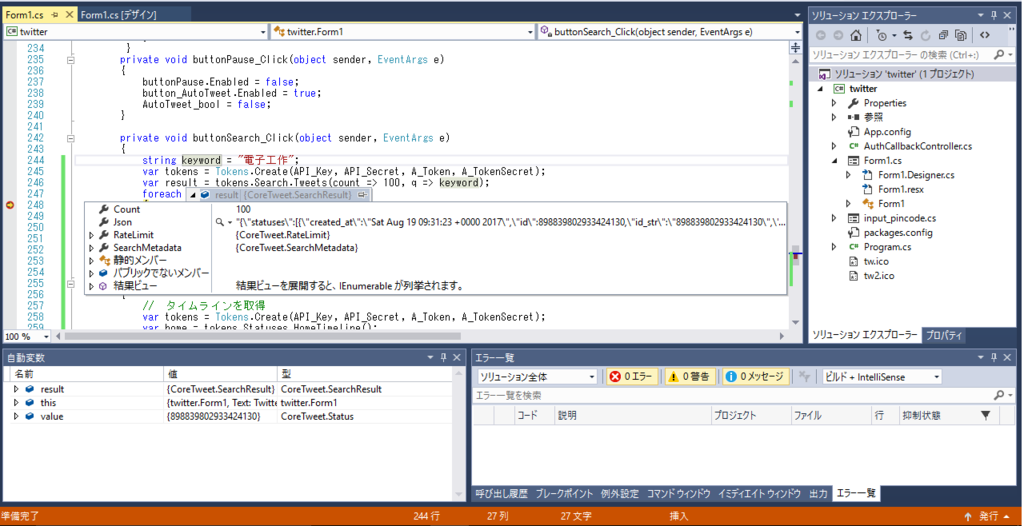Expand RateLimit in the datatip
Screen dimensions: 1024x526
click(x=91, y=235)
